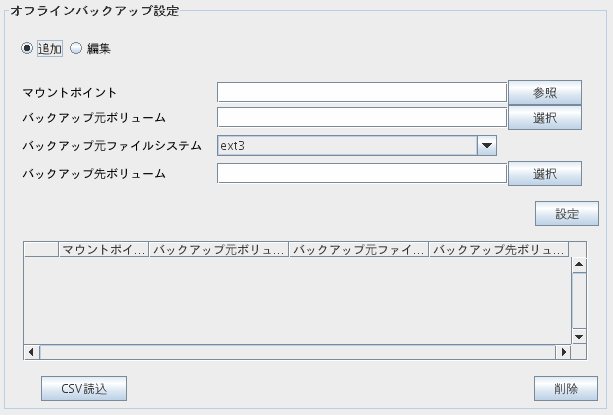The width and height of the screenshot is (613, 415).
Task: Click the バックアップ元ボリュ... column header
Action: pyautogui.click(x=219, y=250)
